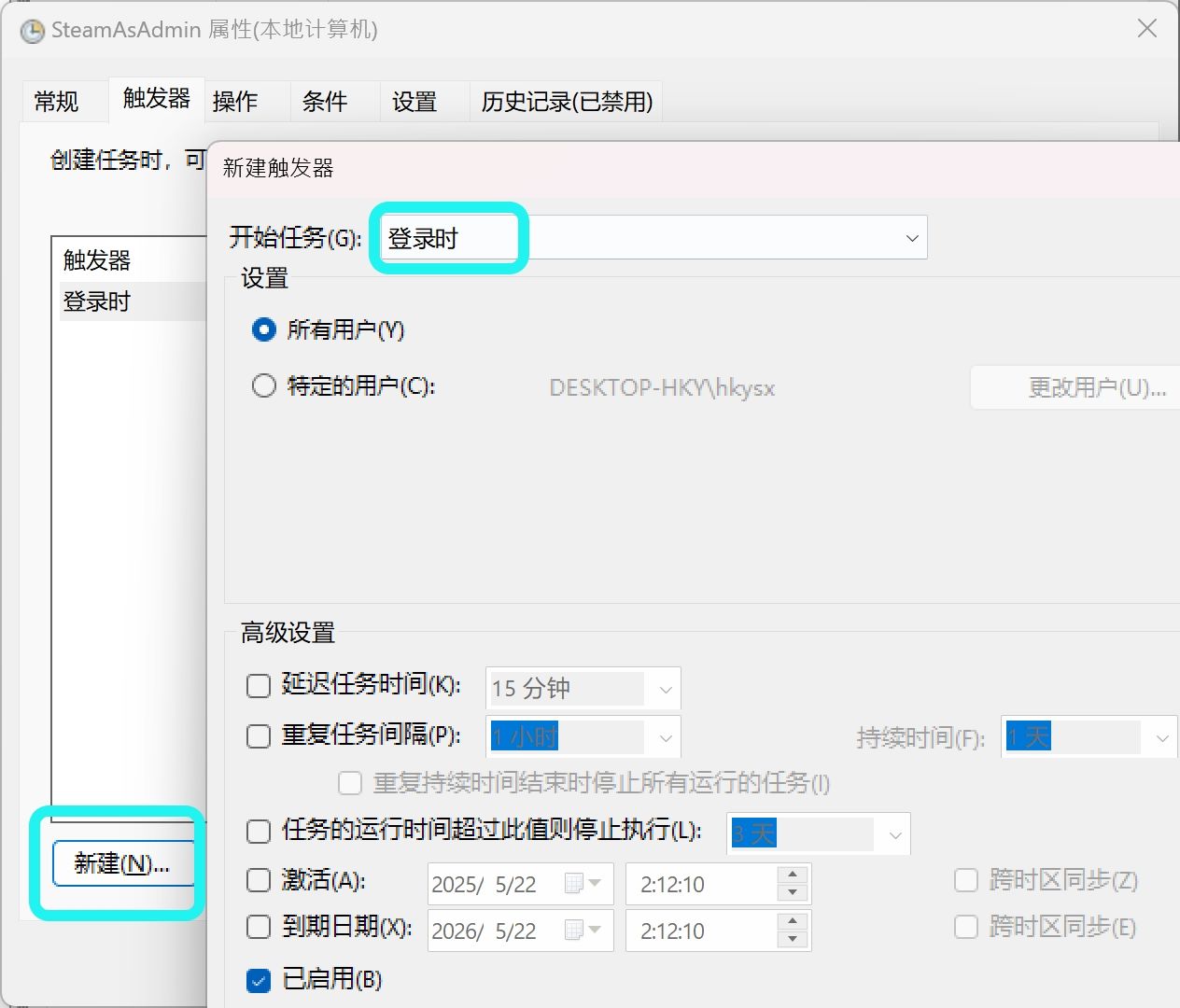Expand the 3 天 stop-after dropdown
Image resolution: width=1180 pixels, height=1008 pixels.
[x=895, y=834]
